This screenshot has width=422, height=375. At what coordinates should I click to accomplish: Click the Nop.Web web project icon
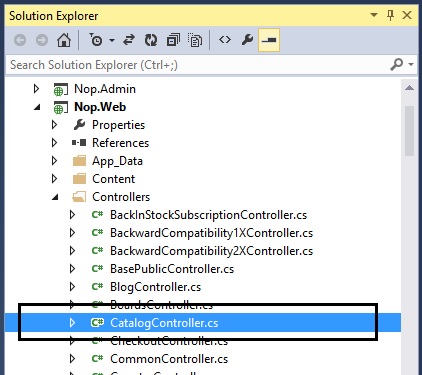tap(60, 107)
